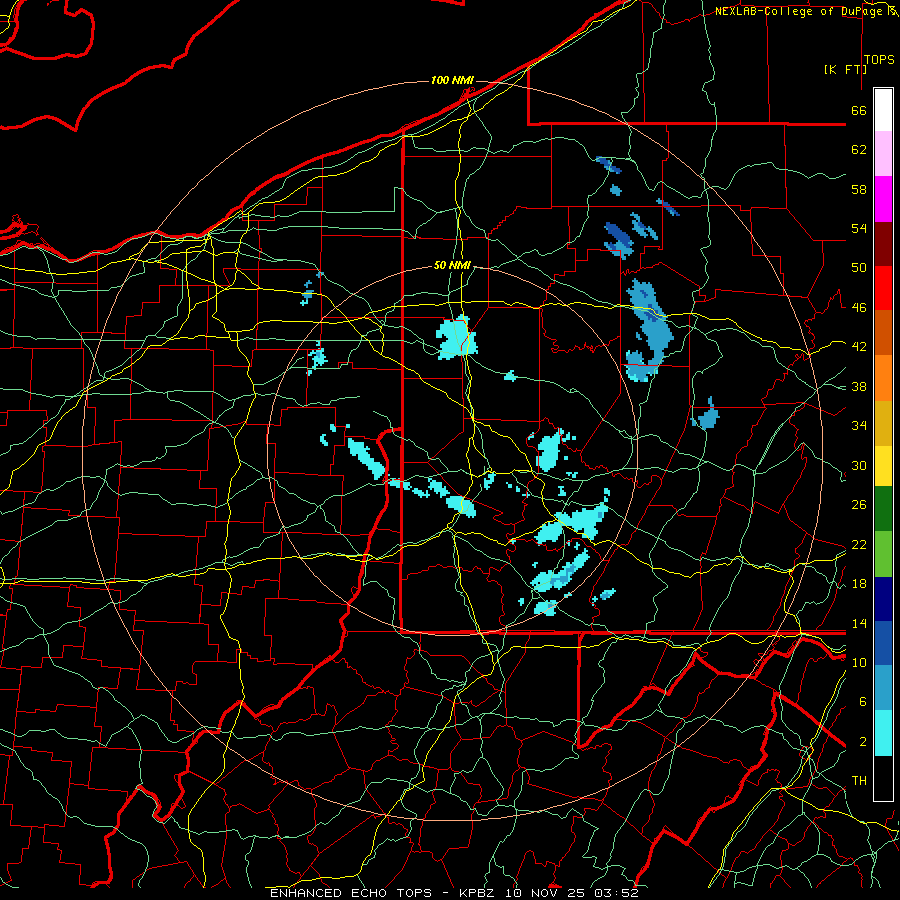Select the "38" scale label
The width and height of the screenshot is (900, 900).
click(859, 386)
